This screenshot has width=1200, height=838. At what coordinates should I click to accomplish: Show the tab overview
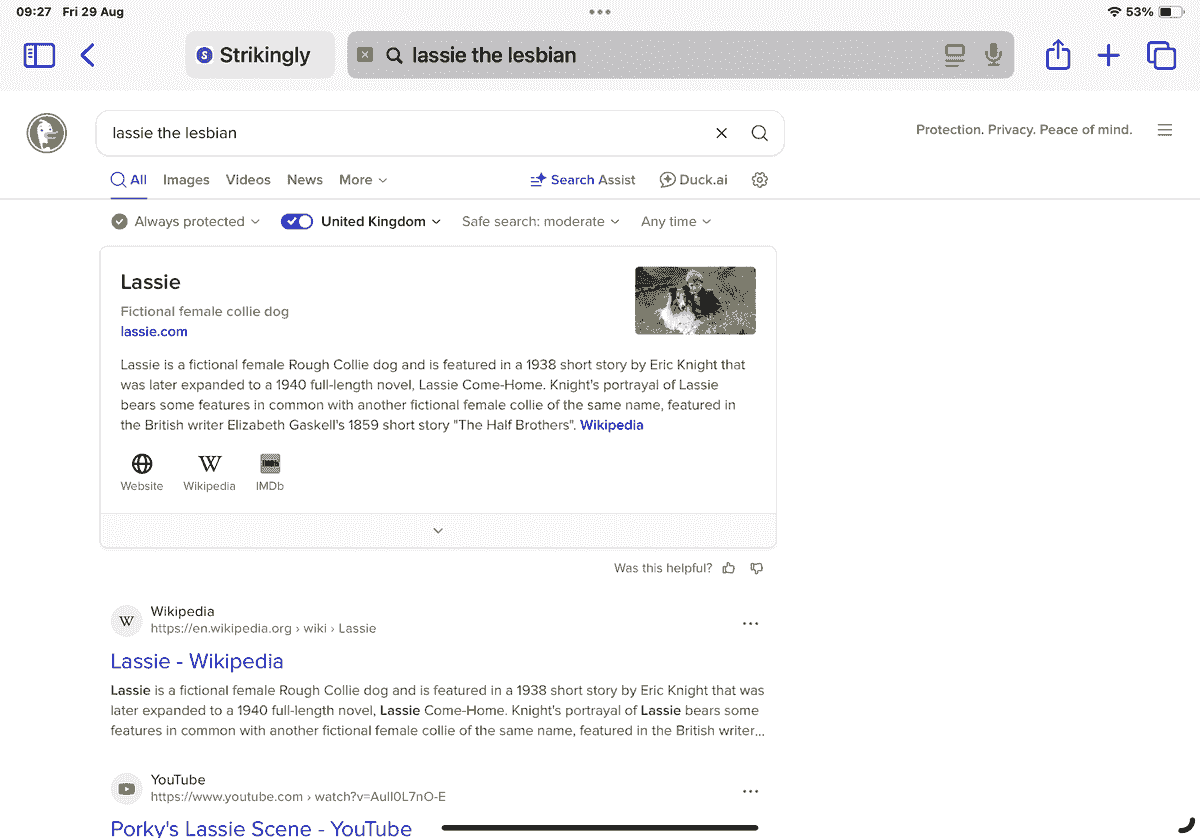pyautogui.click(x=1161, y=55)
